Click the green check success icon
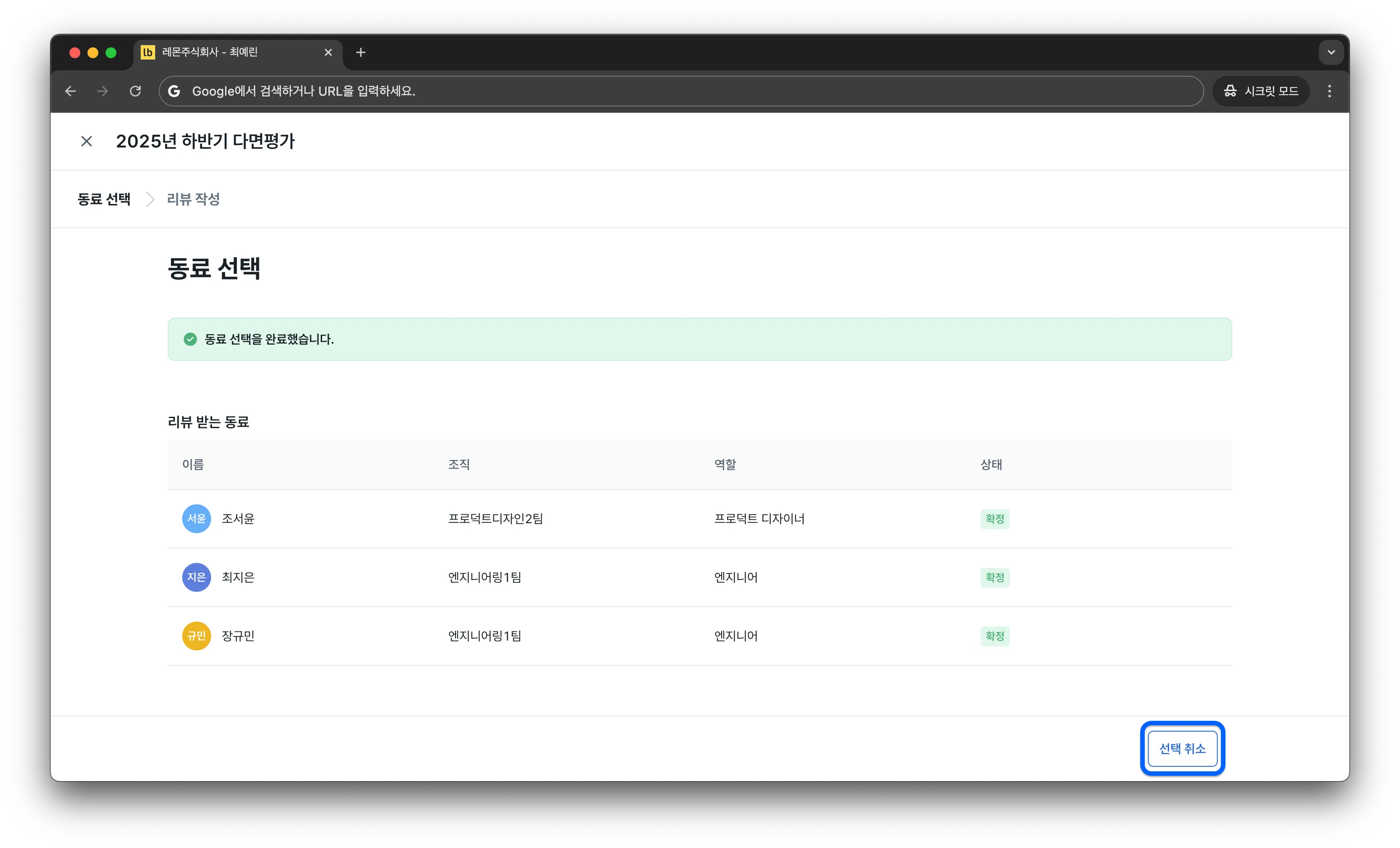Viewport: 1400px width, 848px height. tap(190, 339)
